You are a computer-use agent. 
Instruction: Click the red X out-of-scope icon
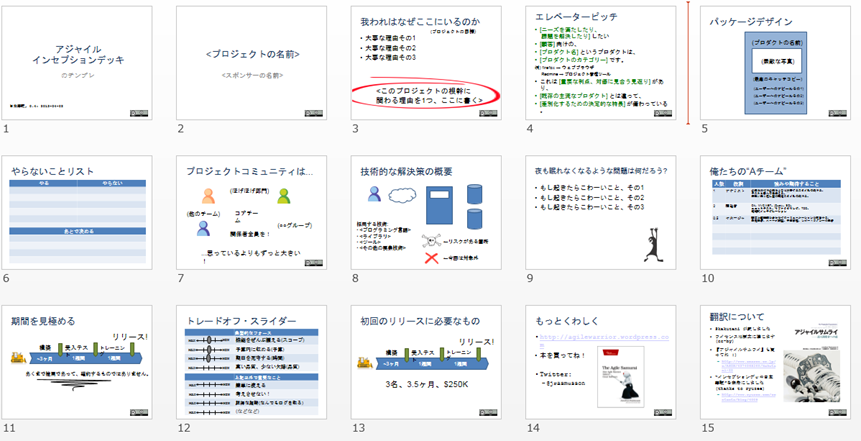(x=432, y=258)
